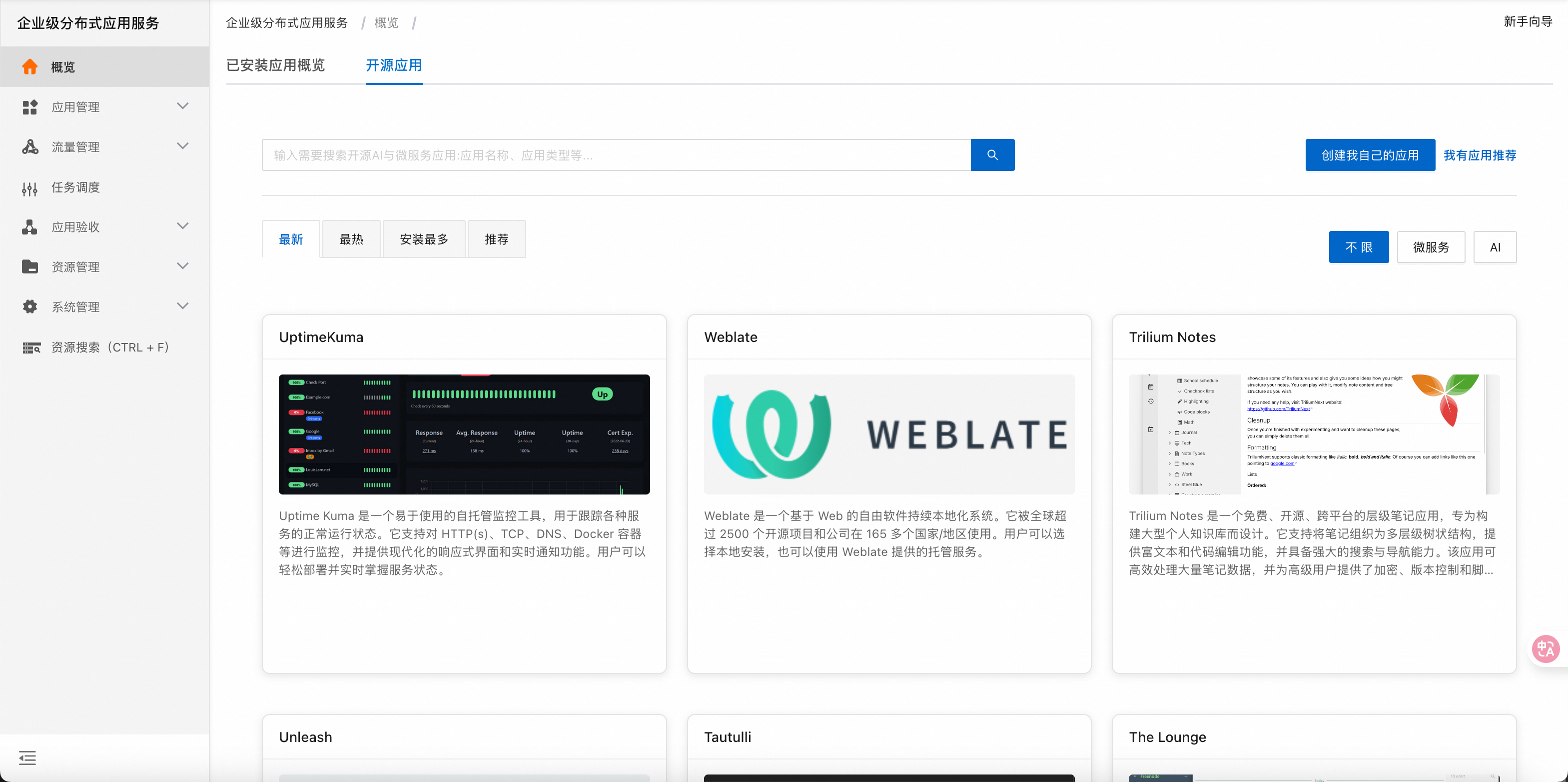Click the pink floating translate icon
The width and height of the screenshot is (1568, 782).
tap(1545, 648)
